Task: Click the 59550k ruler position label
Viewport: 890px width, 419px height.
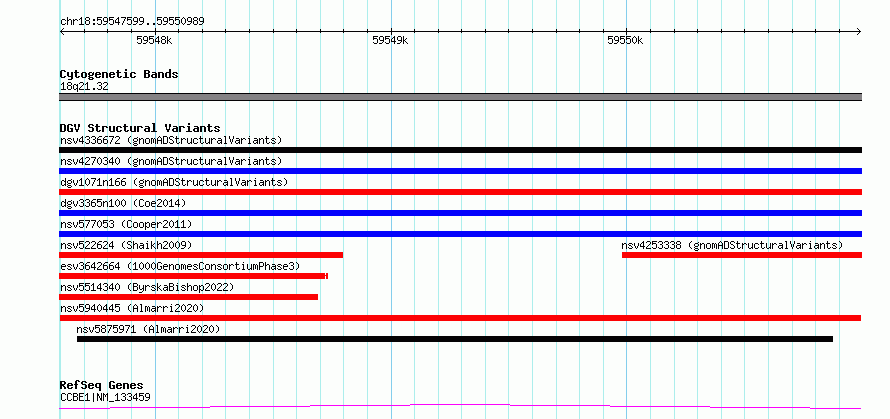Action: tap(625, 40)
